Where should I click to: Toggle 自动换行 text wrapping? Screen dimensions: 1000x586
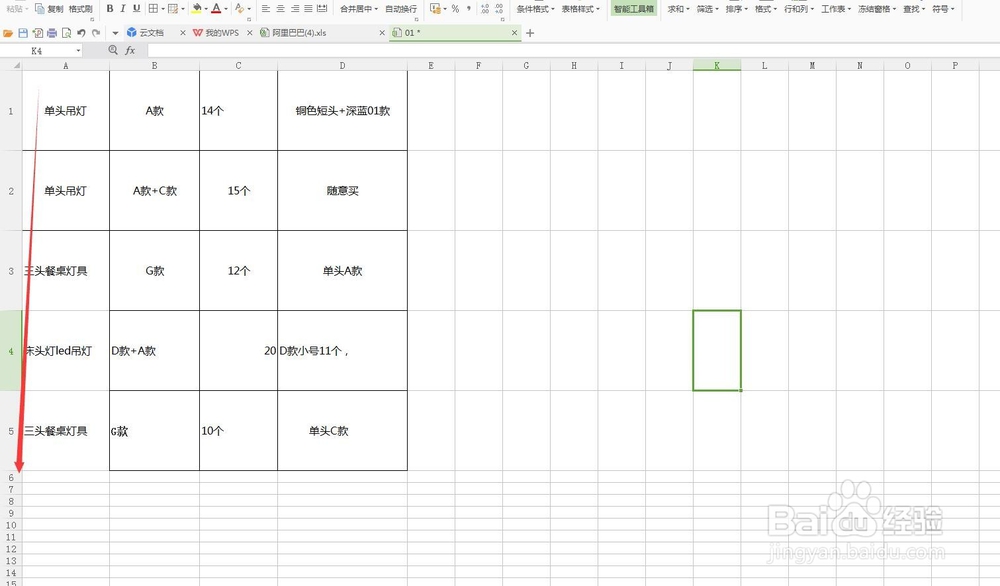tap(400, 9)
